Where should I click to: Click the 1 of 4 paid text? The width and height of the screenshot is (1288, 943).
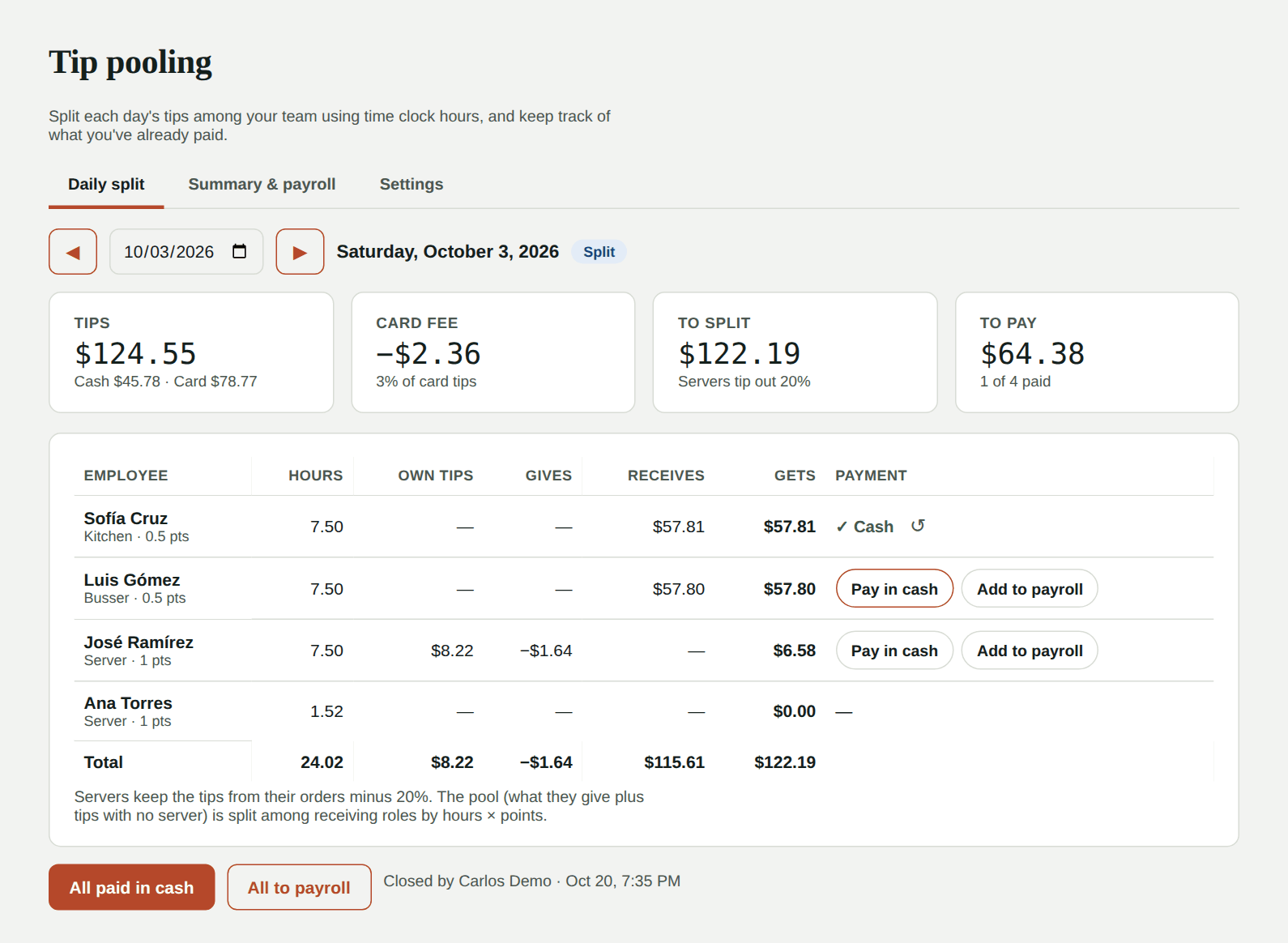1015,382
